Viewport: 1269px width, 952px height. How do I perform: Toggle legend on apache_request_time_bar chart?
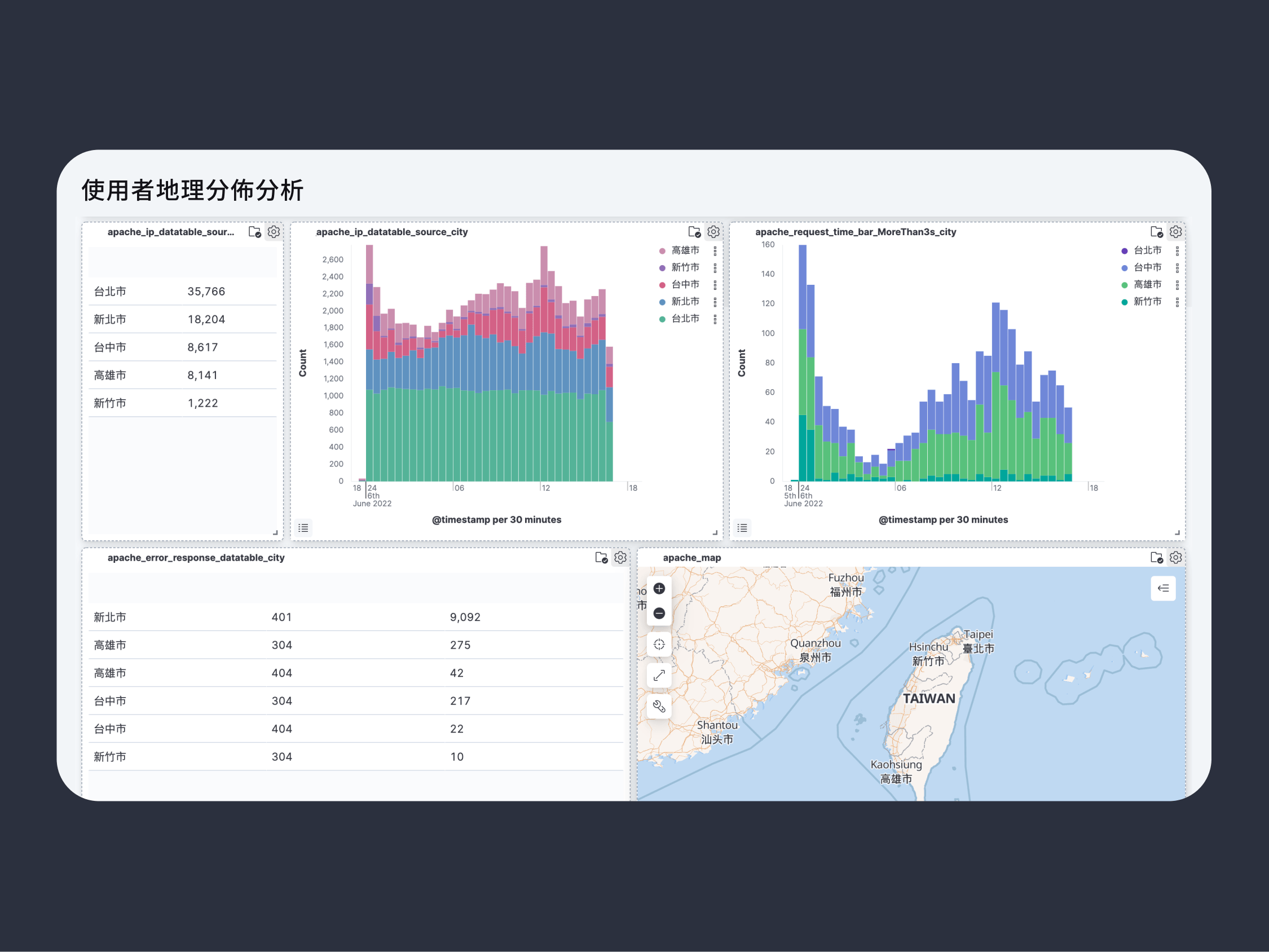point(742,527)
